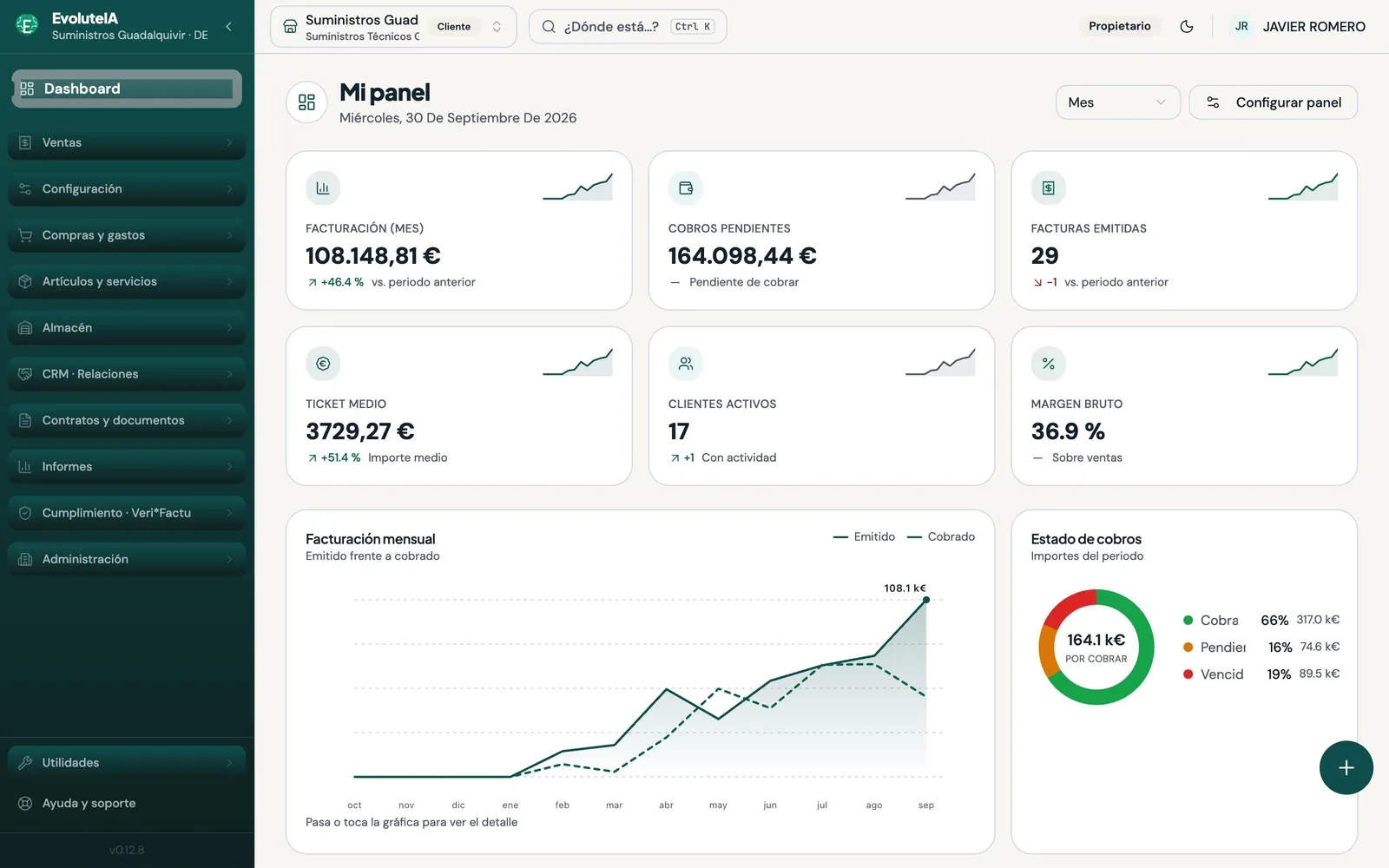1389x868 pixels.
Task: Click the Facturas emitidas invoice icon
Action: coord(1049,188)
